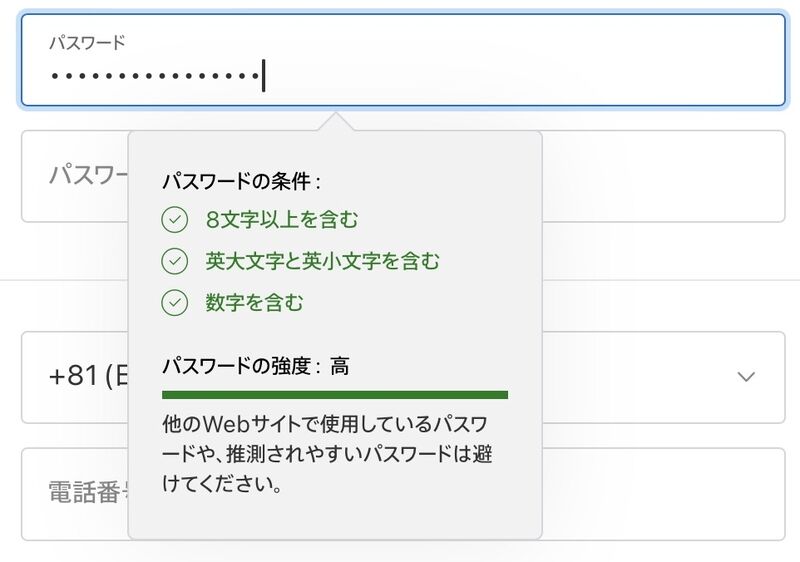
Task: Click the パスワードの強度: 高 label
Action: coord(256,366)
